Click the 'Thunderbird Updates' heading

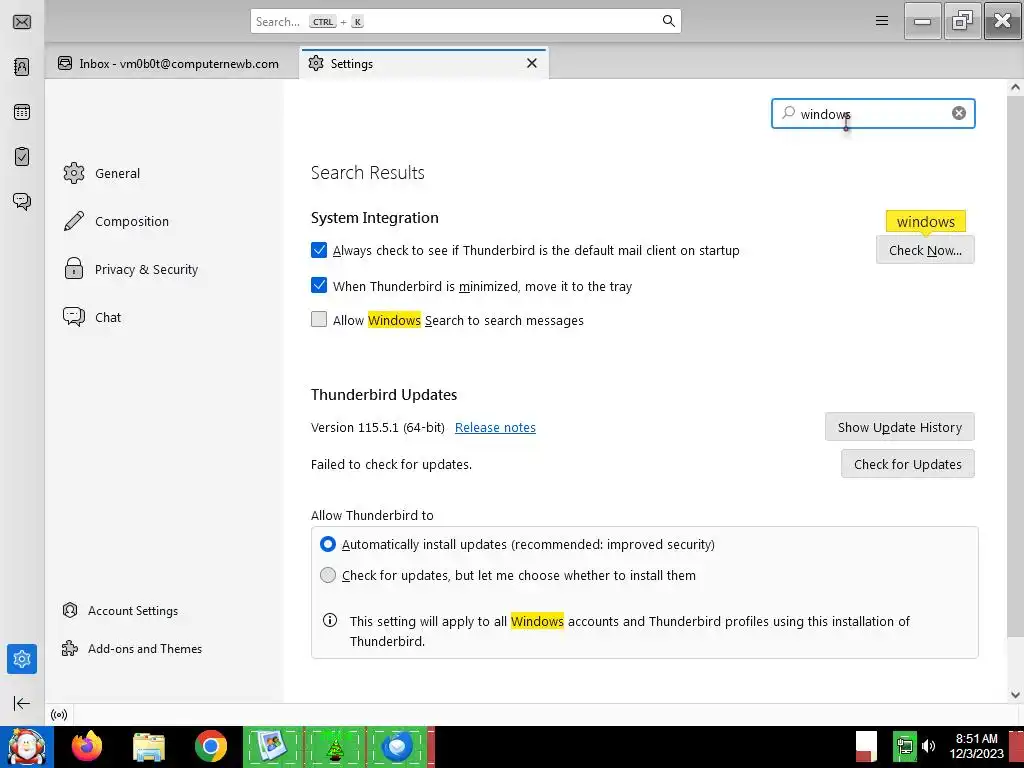pos(384,394)
